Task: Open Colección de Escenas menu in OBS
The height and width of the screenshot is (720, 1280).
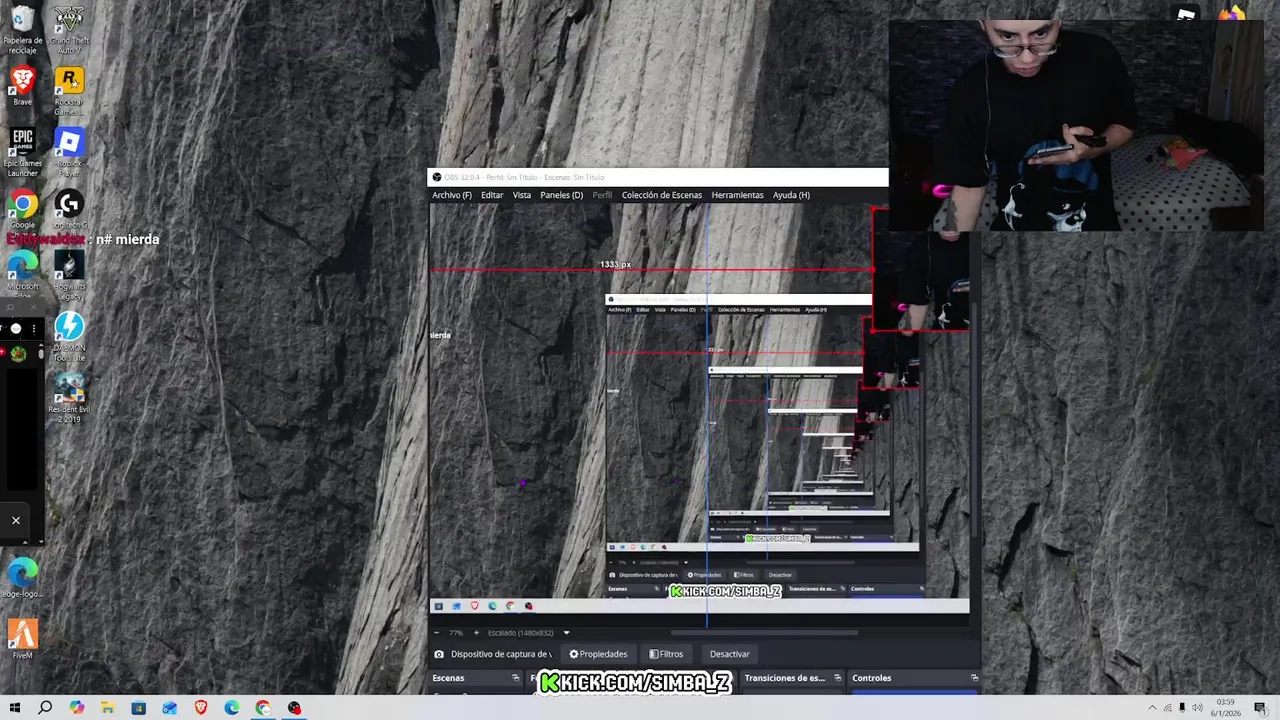Action: click(662, 195)
